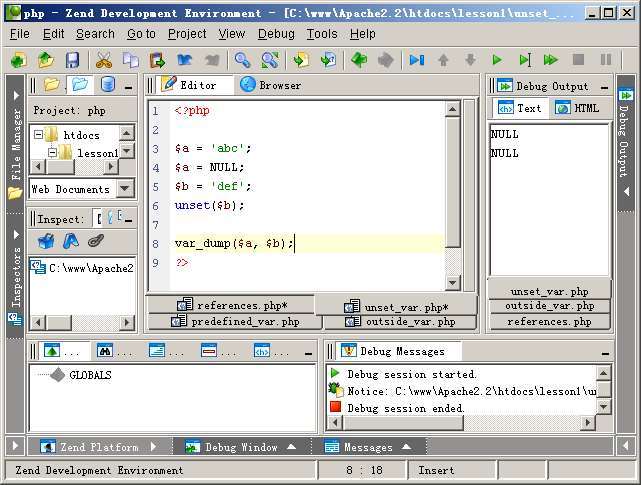Screen dimensions: 641x485
Task: Click the green double-arrow Run to end icon
Action: (x=551, y=61)
